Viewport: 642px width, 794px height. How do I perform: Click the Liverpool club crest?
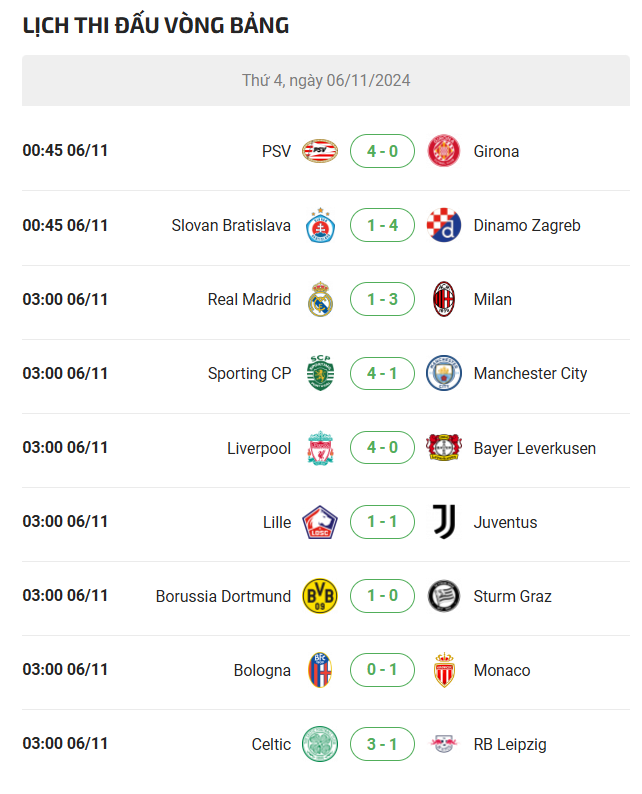(320, 448)
